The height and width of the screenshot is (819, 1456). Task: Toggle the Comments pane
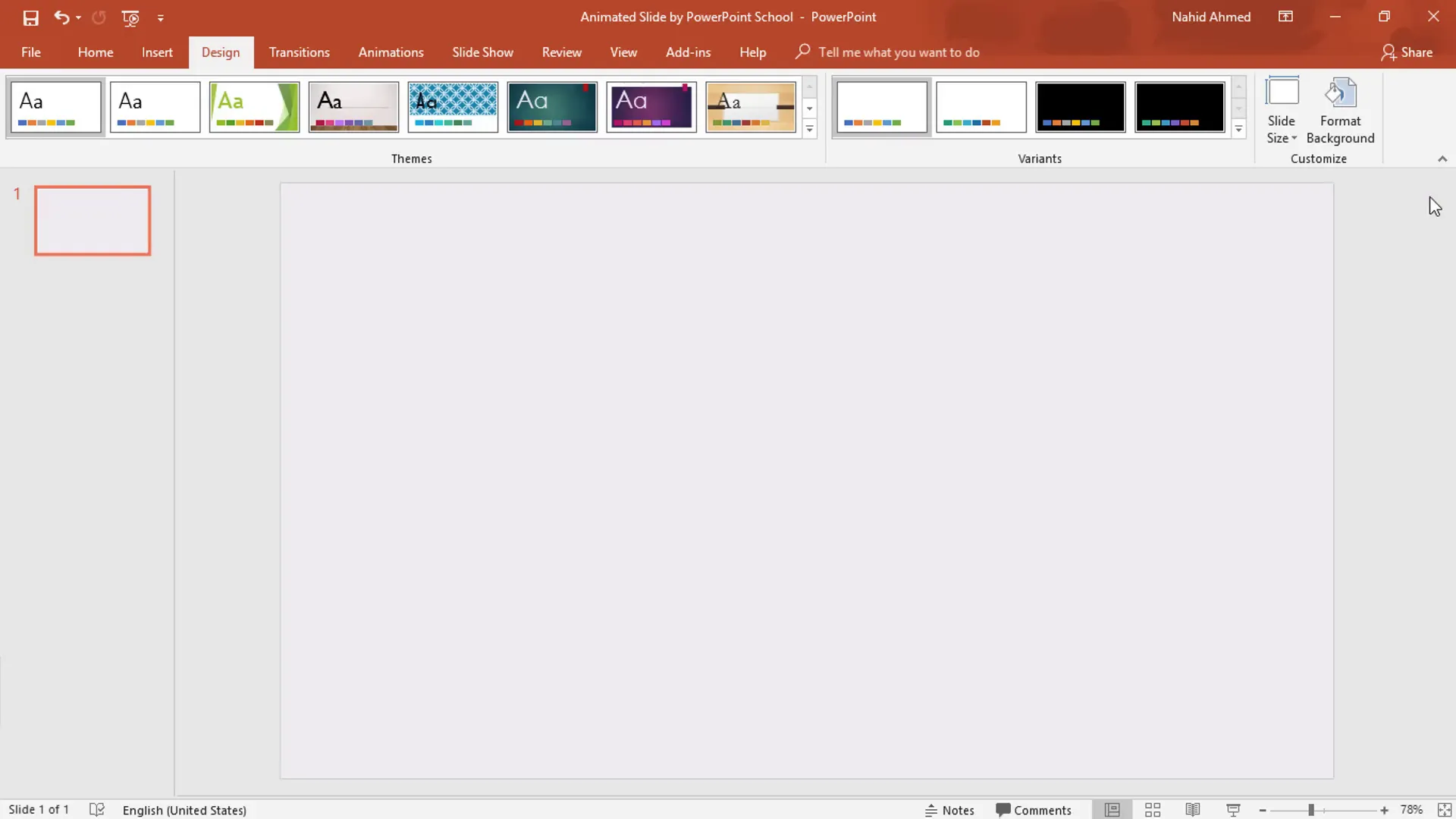[x=1034, y=810]
